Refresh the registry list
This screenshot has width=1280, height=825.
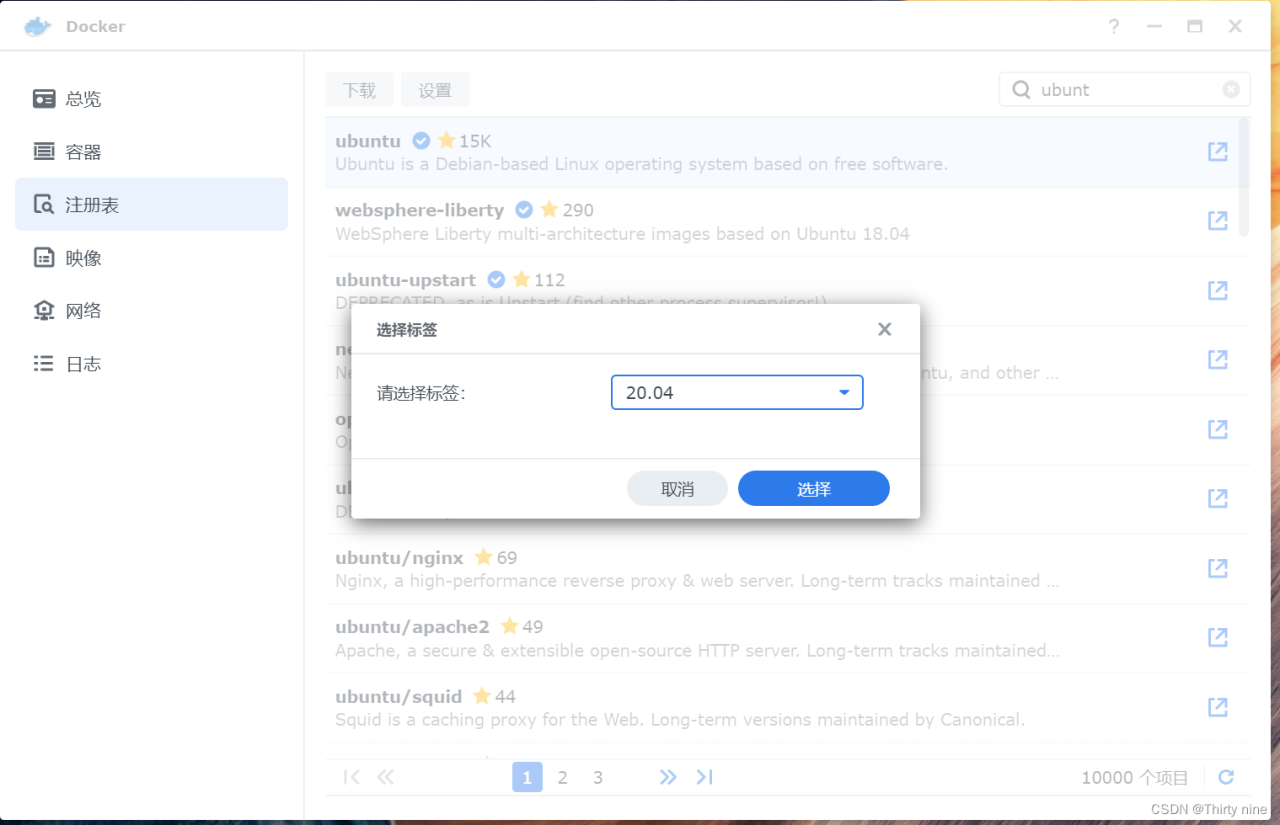tap(1226, 777)
